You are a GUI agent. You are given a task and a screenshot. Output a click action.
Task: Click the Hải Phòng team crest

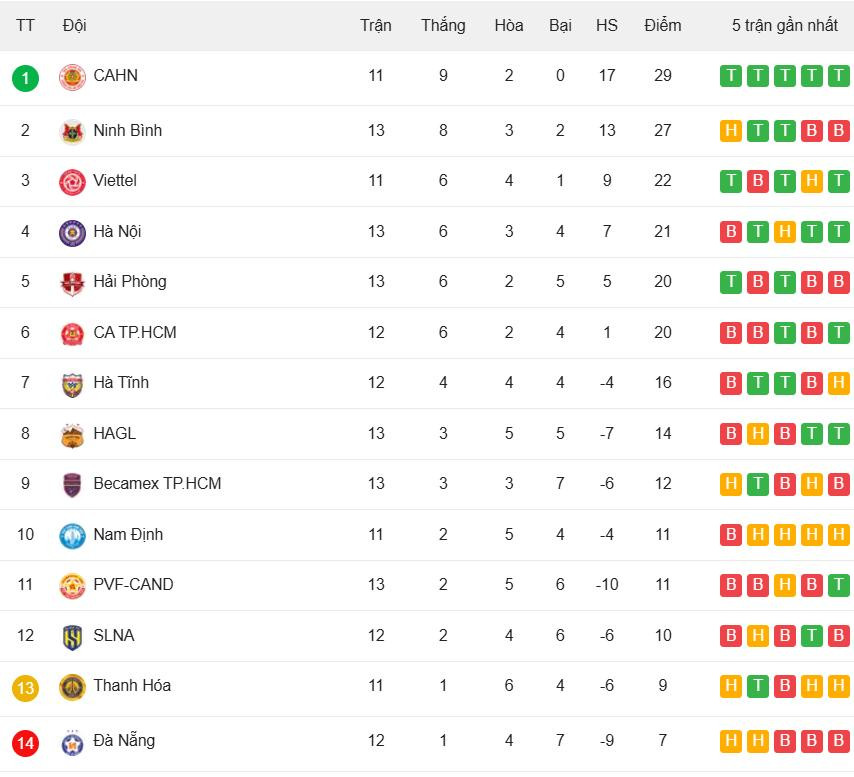click(x=72, y=283)
